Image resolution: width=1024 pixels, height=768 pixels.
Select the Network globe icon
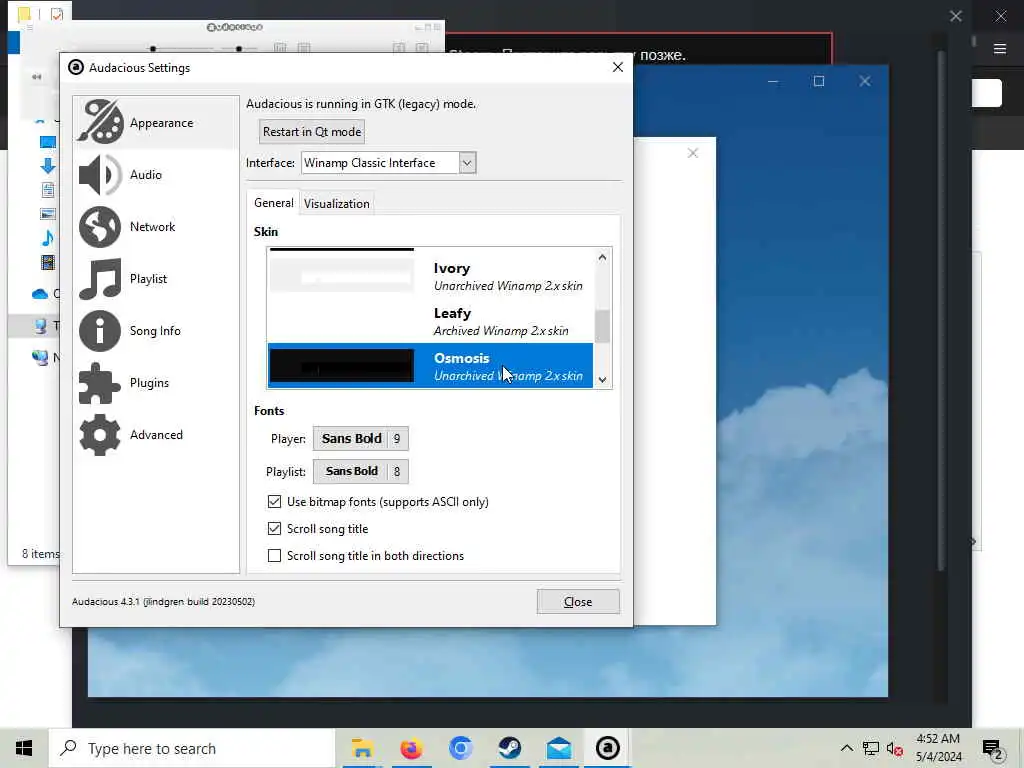[100, 227]
